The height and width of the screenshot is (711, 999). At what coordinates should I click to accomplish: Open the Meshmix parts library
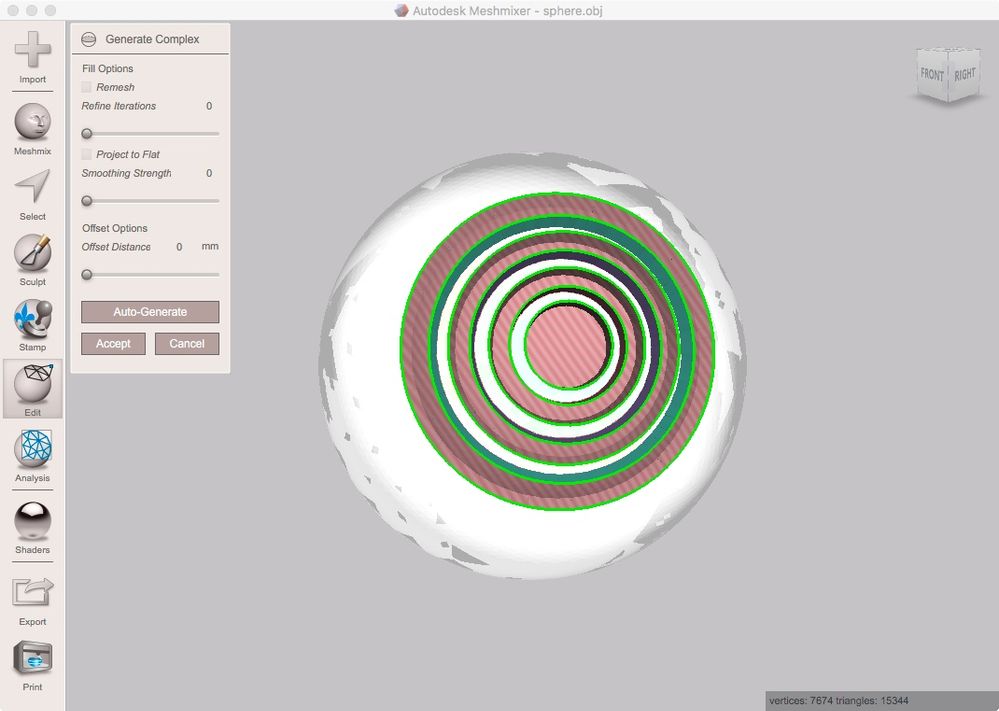coord(32,130)
